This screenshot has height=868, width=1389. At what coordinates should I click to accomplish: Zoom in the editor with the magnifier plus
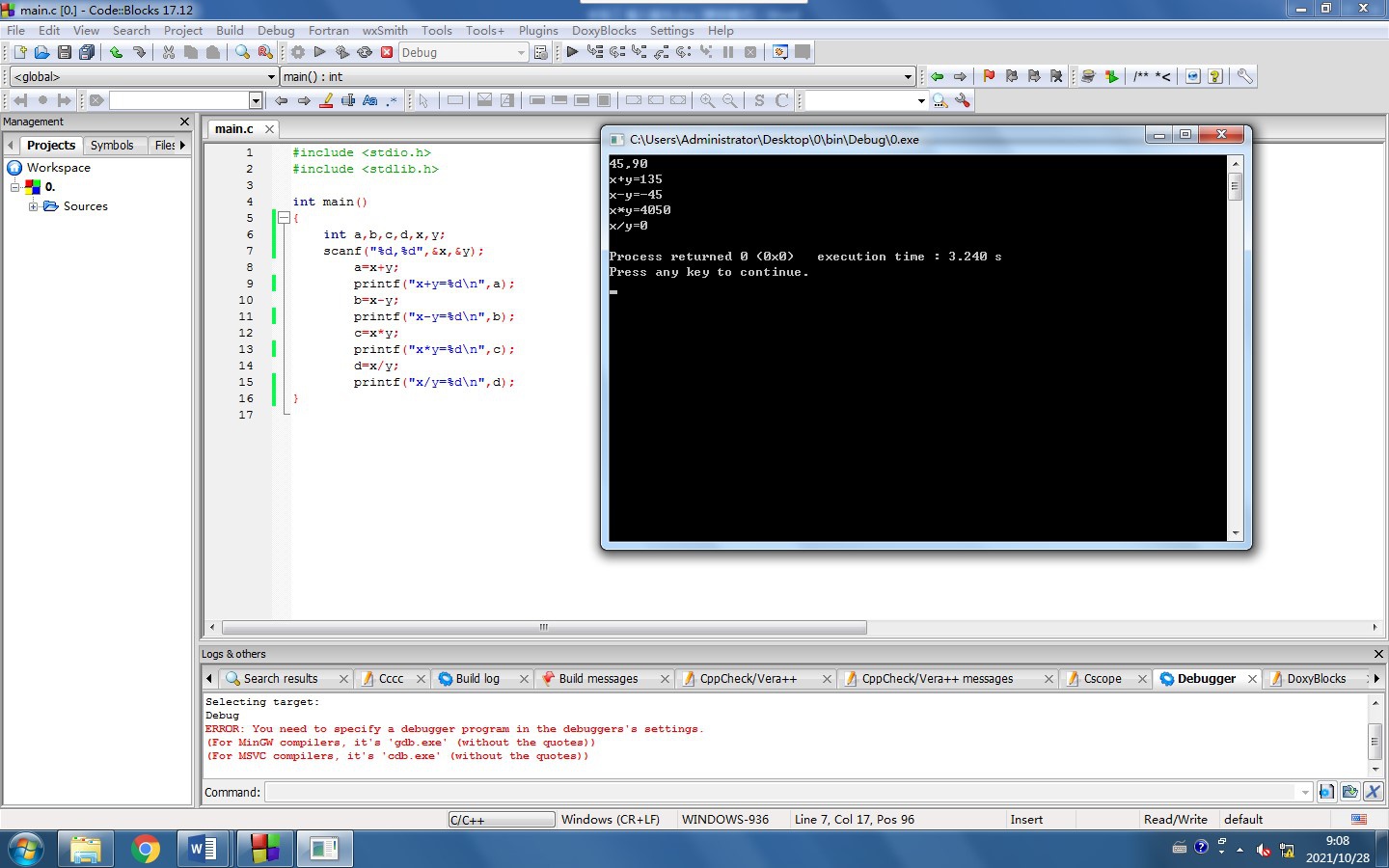[x=707, y=100]
